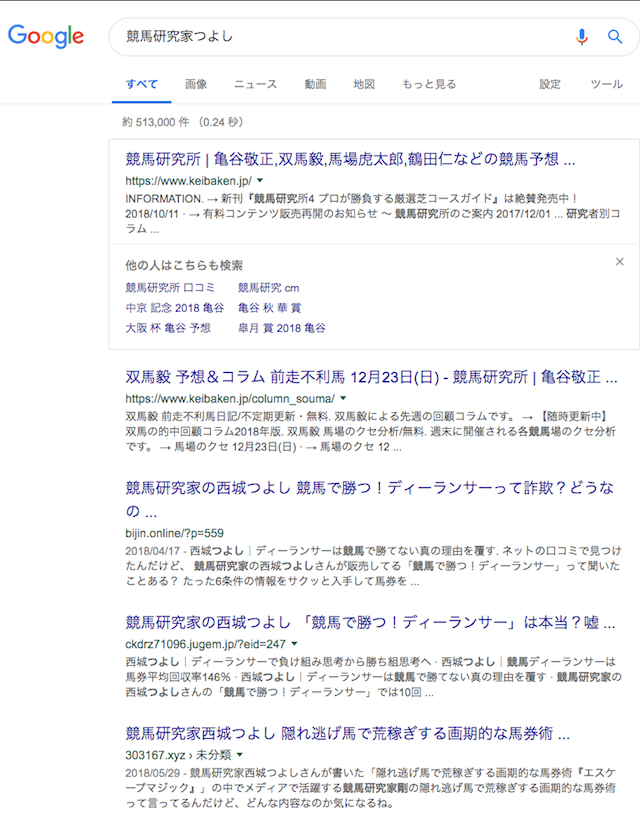Expand the もっと見る menu

tap(429, 84)
